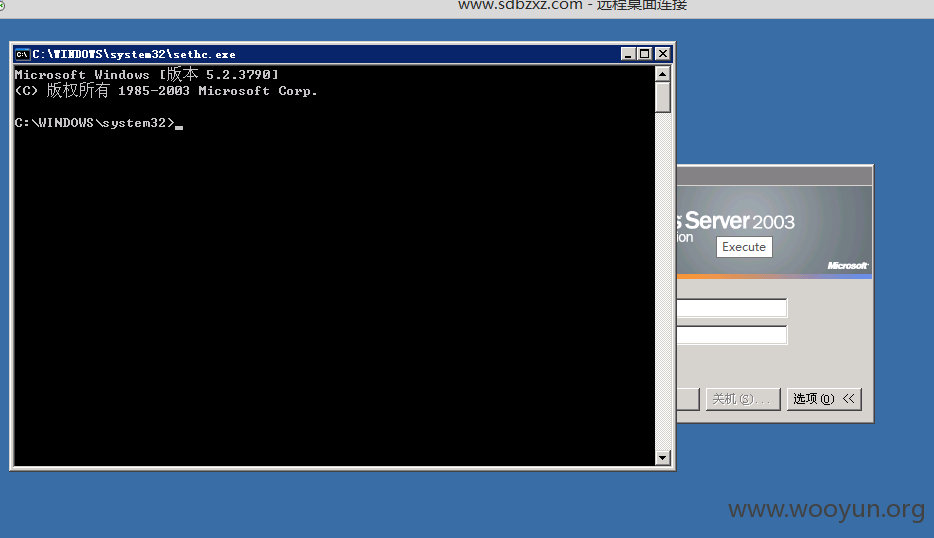Collapse login options with 选项(O) << button
The image size is (934, 538).
point(824,399)
